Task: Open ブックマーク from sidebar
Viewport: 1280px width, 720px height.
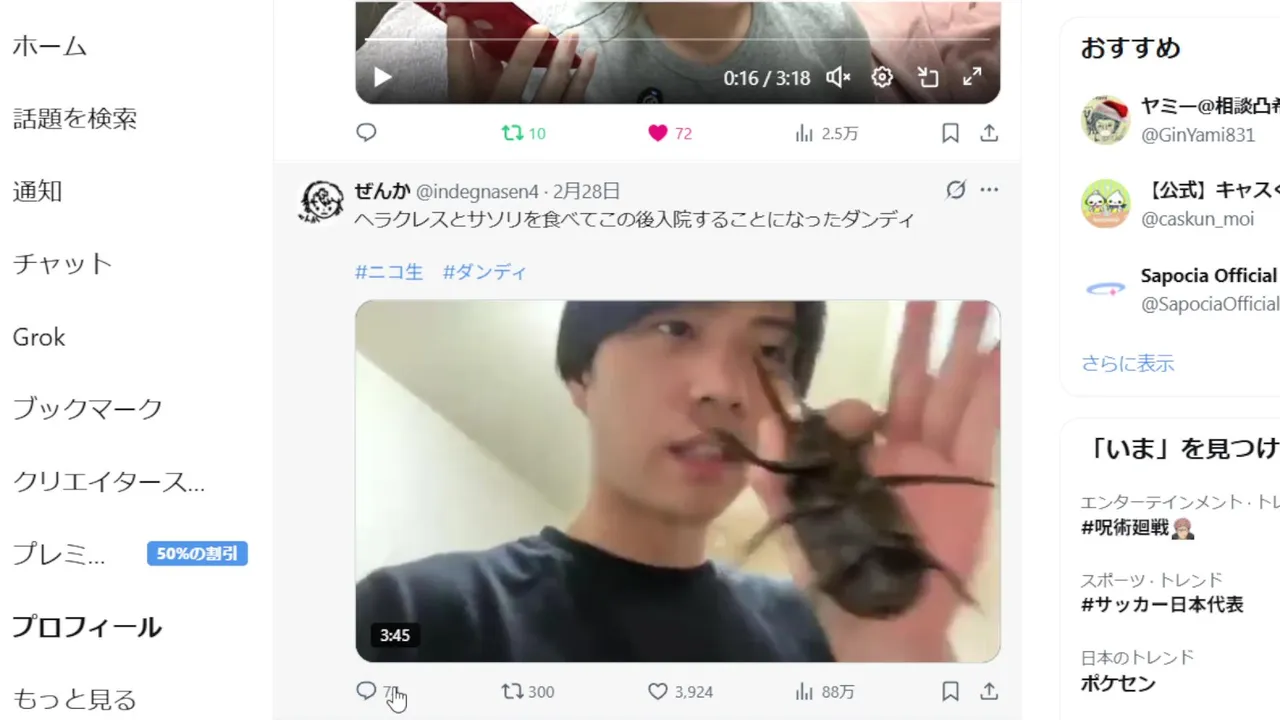Action: tap(87, 408)
